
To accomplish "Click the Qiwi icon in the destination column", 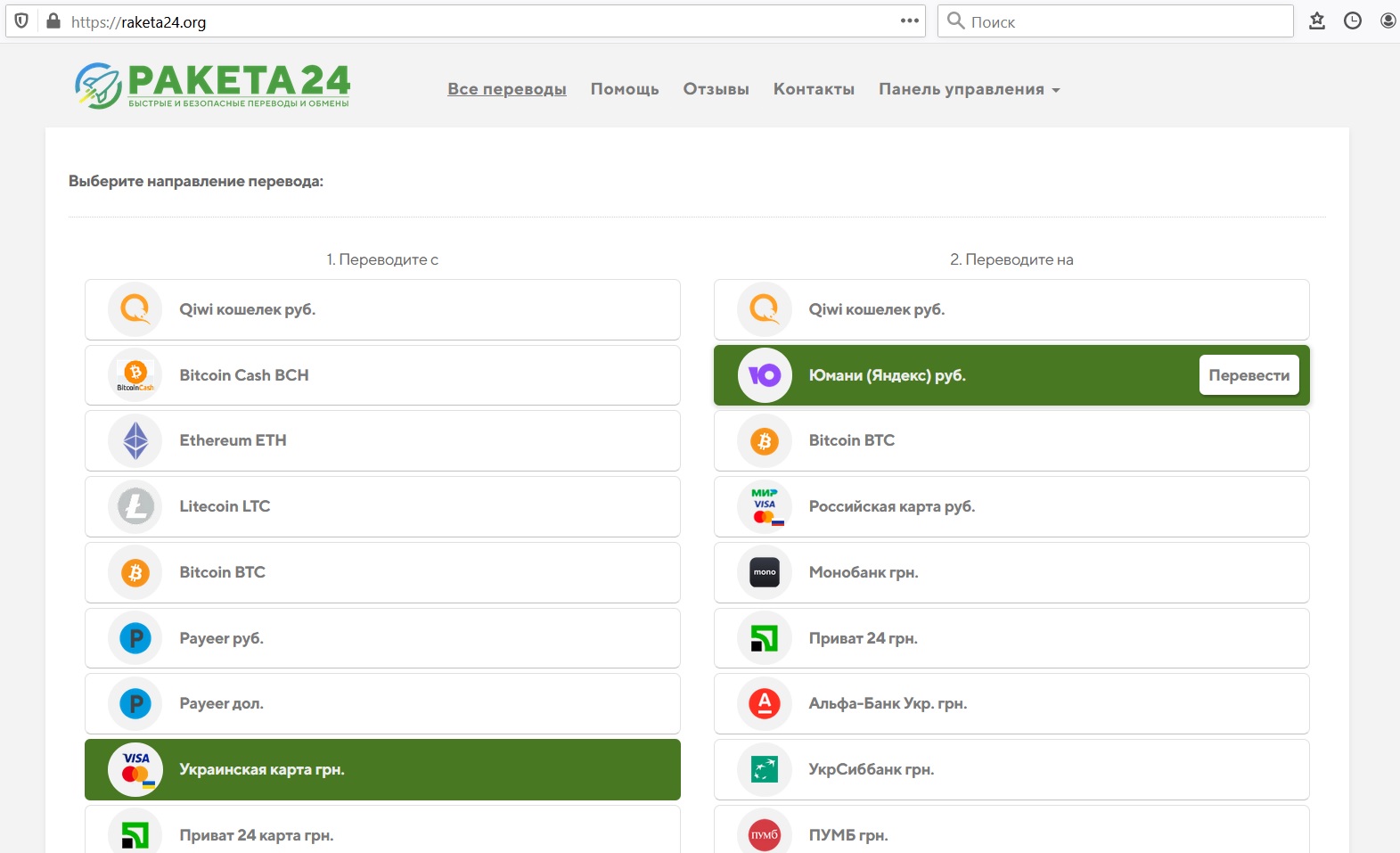I will pos(765,309).
